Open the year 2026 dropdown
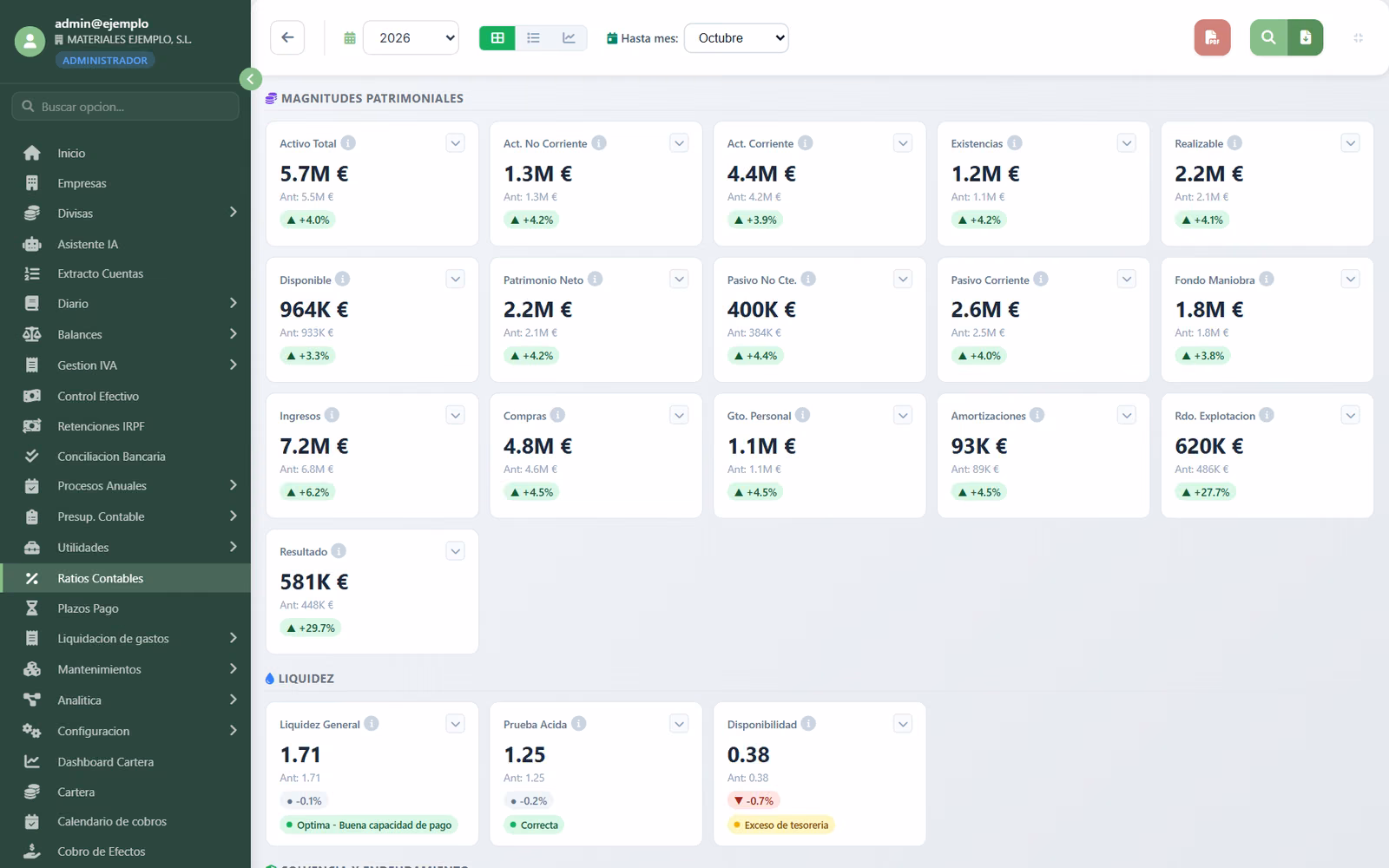The height and width of the screenshot is (868, 1389). (x=411, y=37)
